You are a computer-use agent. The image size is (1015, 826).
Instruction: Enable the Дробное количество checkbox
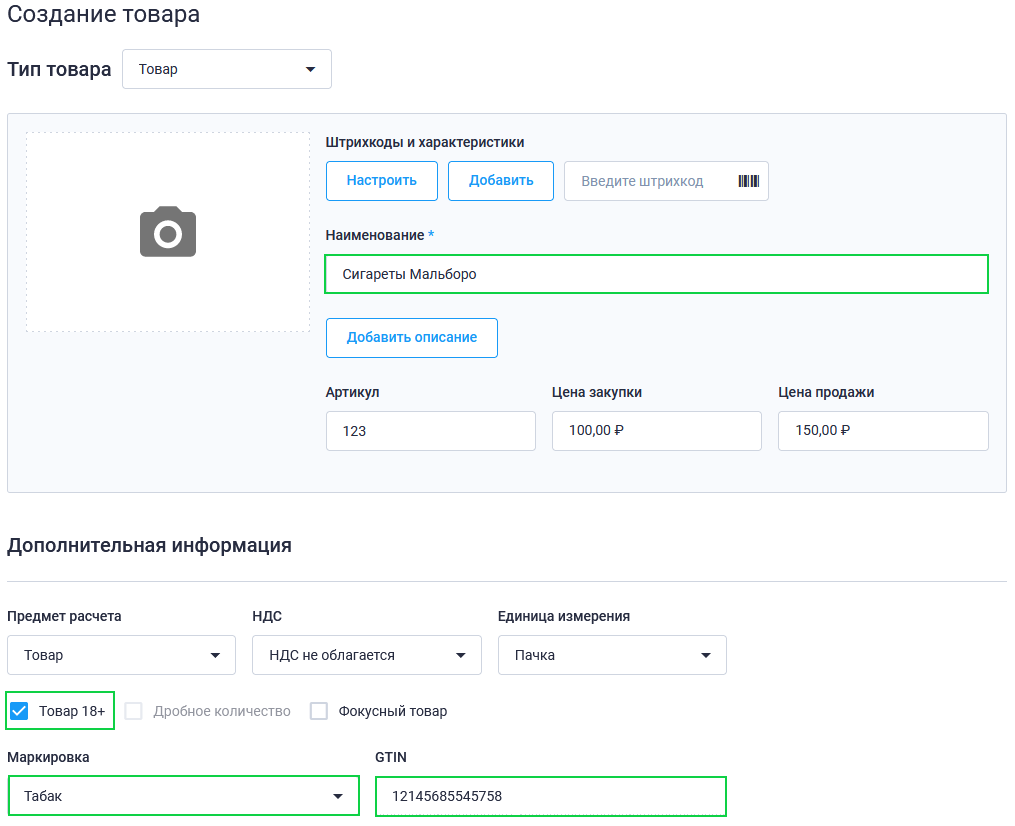pos(133,711)
